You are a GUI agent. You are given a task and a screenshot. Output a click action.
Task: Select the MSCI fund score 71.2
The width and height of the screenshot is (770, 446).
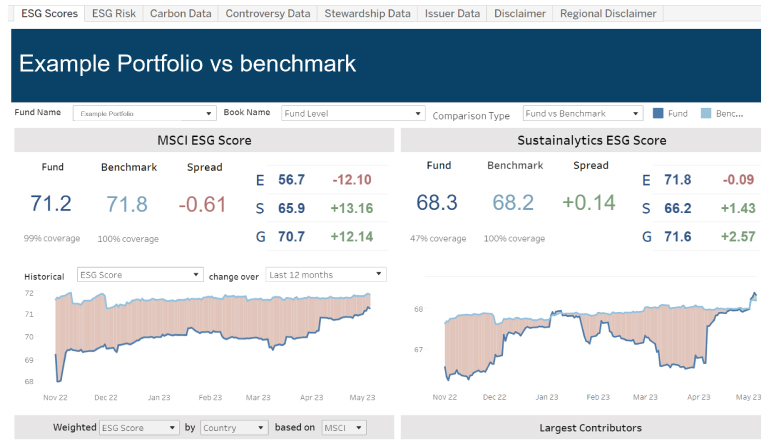click(51, 204)
